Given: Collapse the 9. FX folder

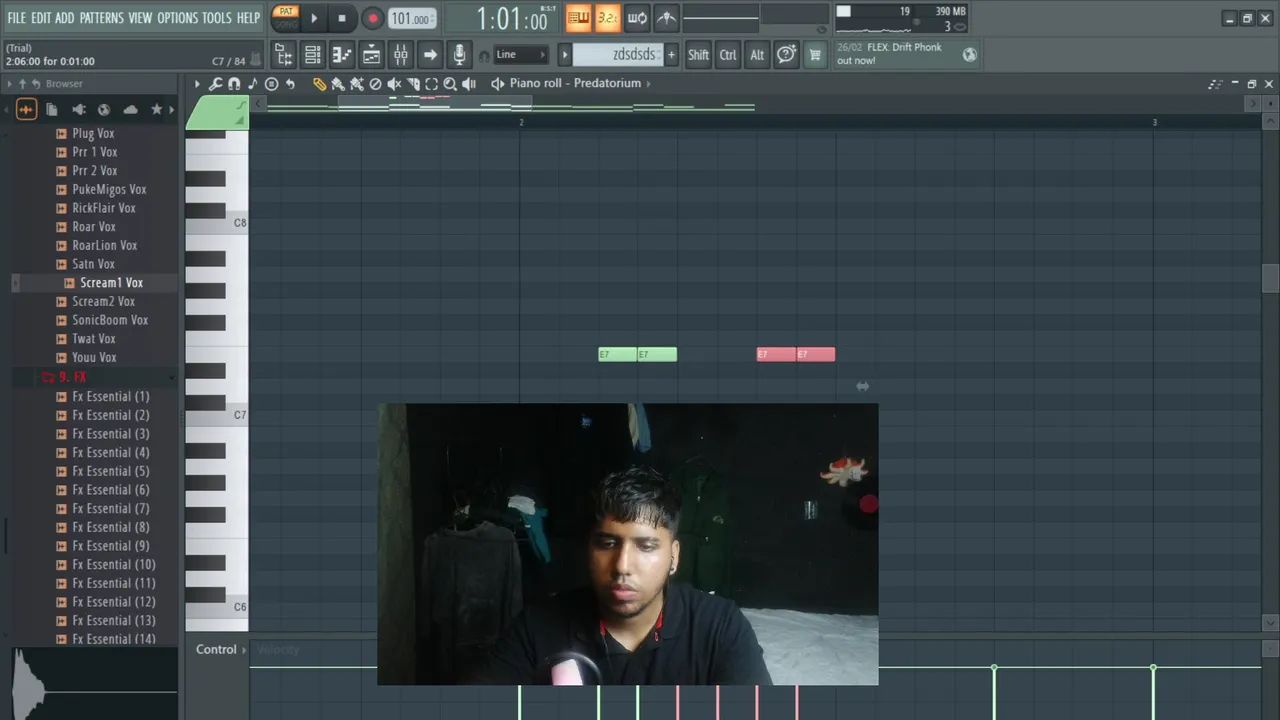Looking at the screenshot, I should click(72, 377).
